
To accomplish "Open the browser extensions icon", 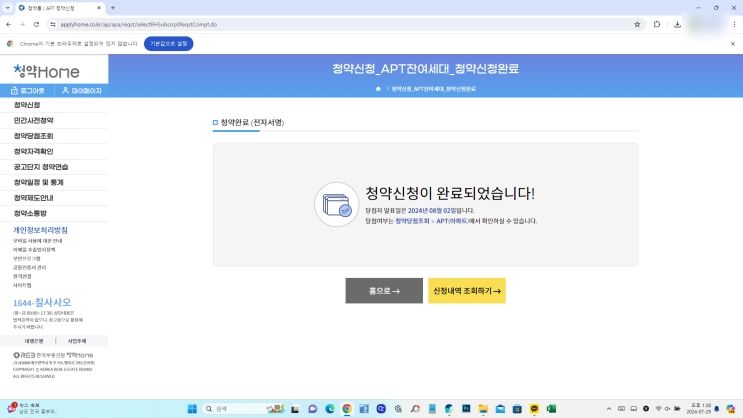I will (657, 25).
